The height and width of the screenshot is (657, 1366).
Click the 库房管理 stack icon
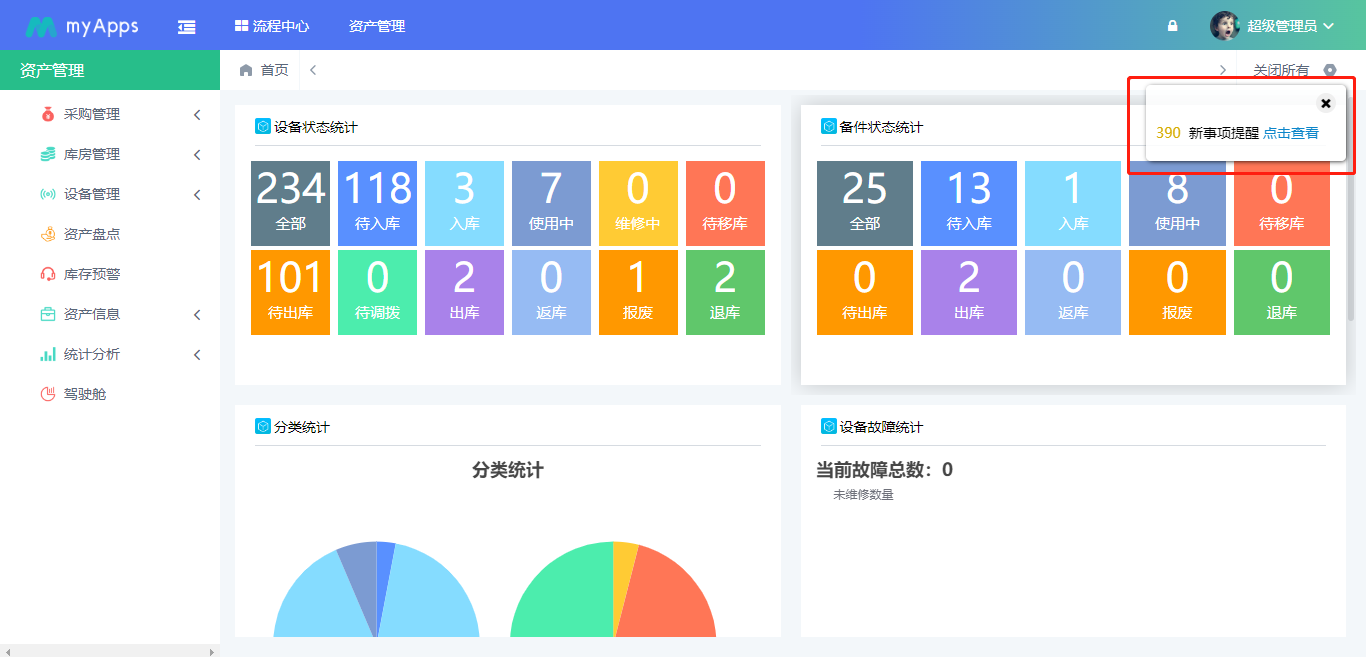(x=48, y=154)
